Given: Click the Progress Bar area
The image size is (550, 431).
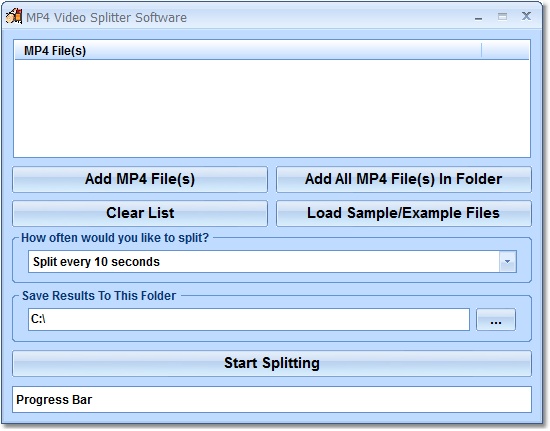Looking at the screenshot, I should click(272, 399).
